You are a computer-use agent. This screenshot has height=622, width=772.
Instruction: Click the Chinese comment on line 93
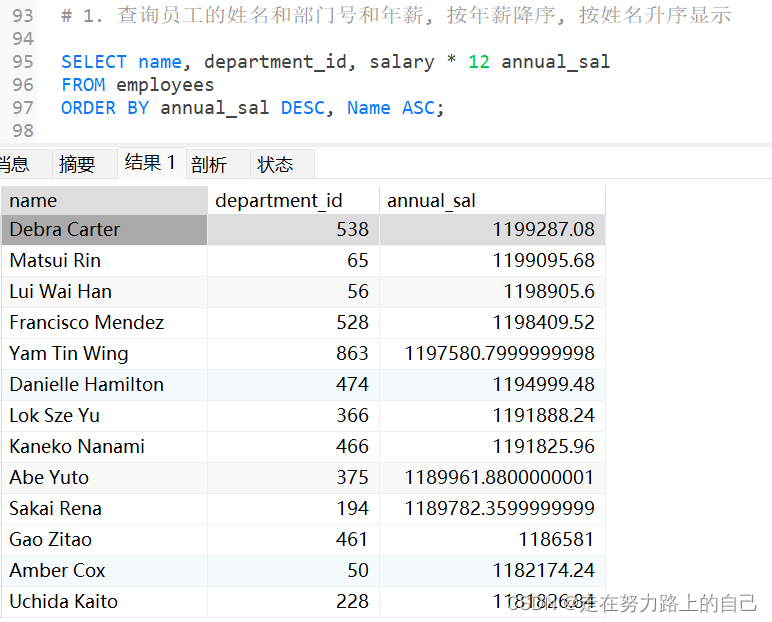coord(396,15)
